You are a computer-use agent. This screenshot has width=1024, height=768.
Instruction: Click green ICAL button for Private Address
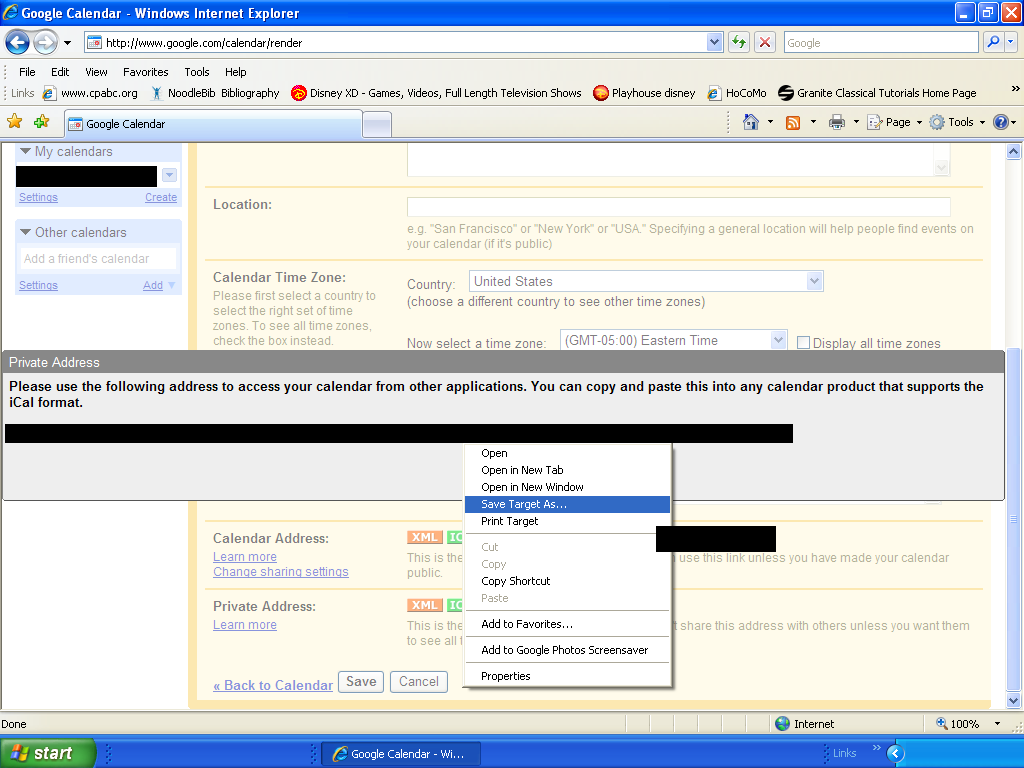[455, 605]
